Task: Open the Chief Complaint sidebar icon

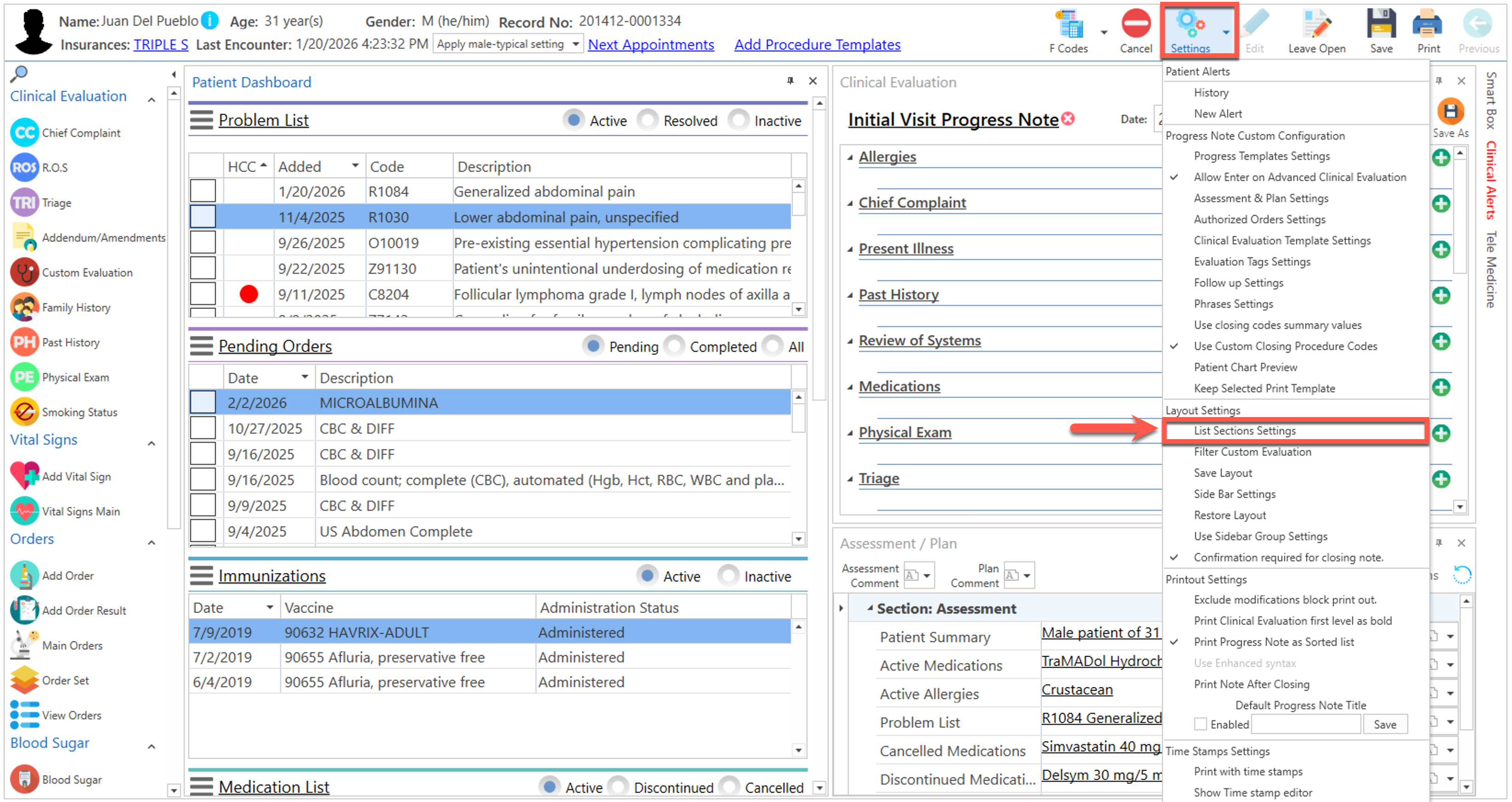Action: (x=24, y=133)
